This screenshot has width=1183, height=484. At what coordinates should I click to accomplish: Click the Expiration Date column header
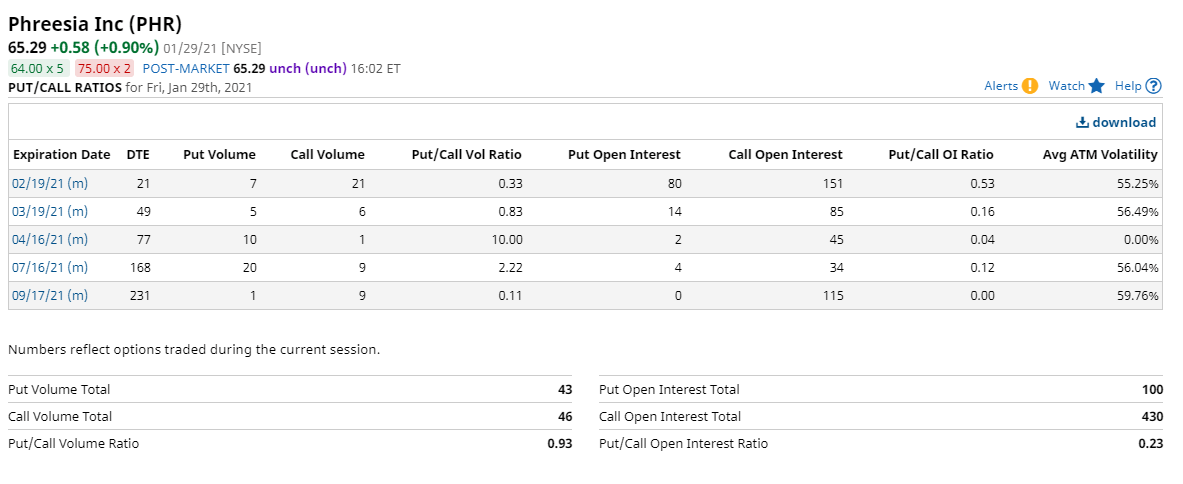click(62, 155)
